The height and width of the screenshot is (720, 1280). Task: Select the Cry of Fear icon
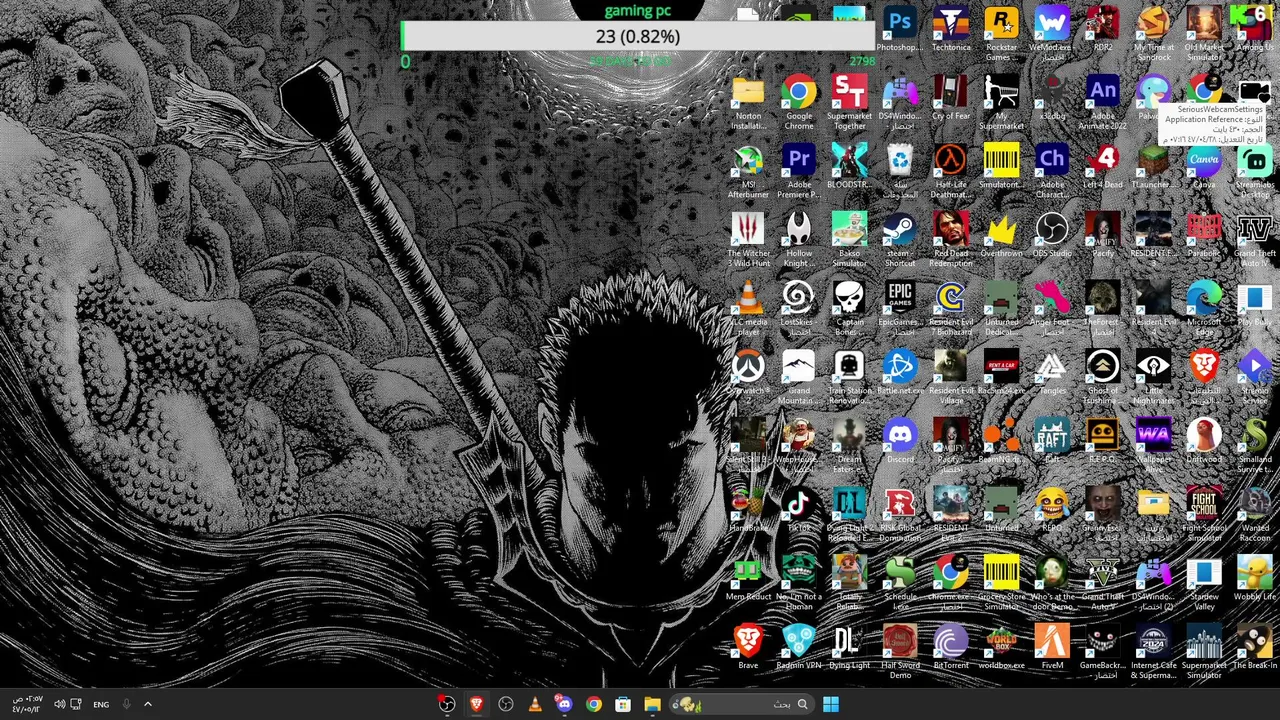pos(951,99)
